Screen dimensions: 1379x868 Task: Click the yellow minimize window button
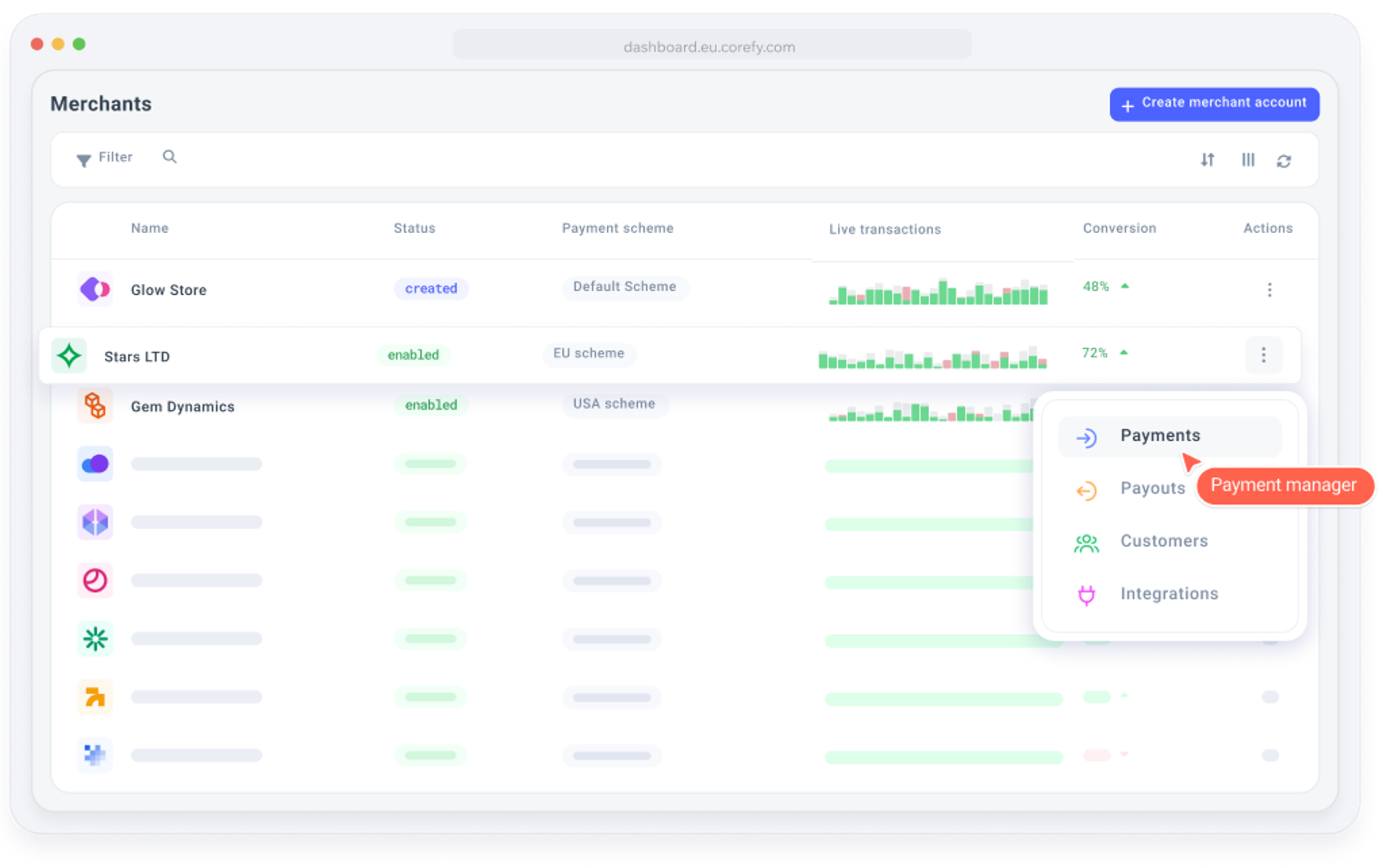pyautogui.click(x=58, y=44)
